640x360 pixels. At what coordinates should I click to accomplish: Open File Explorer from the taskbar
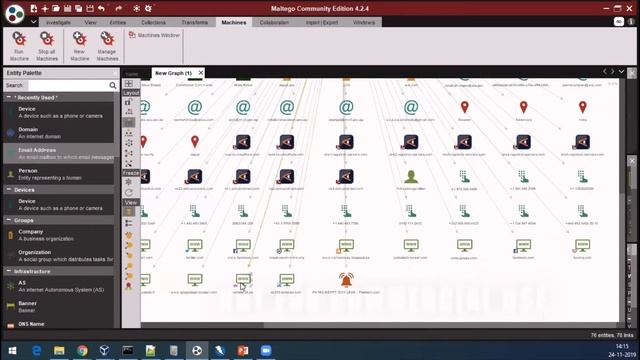coord(59,351)
